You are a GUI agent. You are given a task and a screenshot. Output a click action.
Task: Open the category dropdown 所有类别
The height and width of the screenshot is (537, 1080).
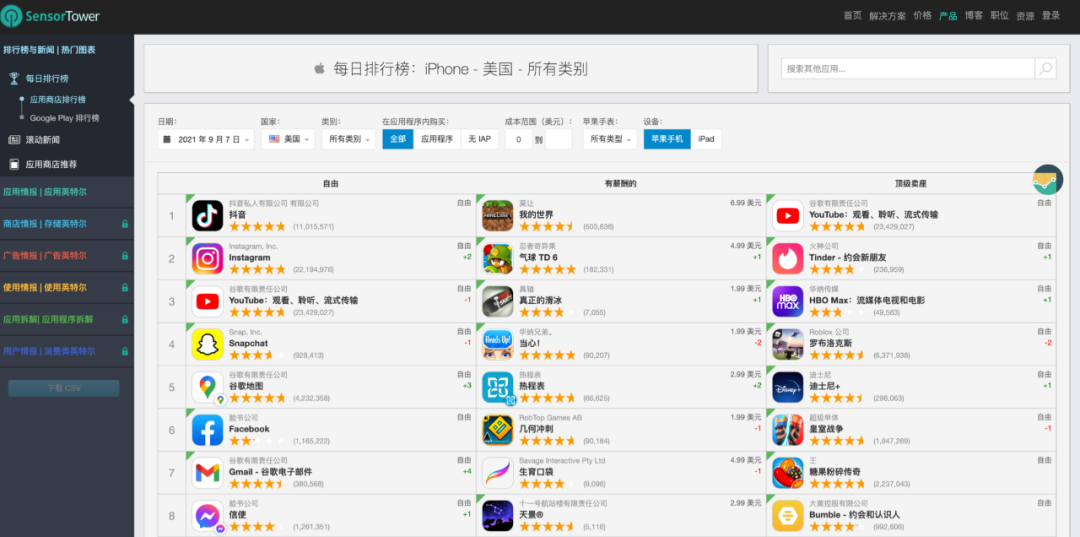[349, 139]
